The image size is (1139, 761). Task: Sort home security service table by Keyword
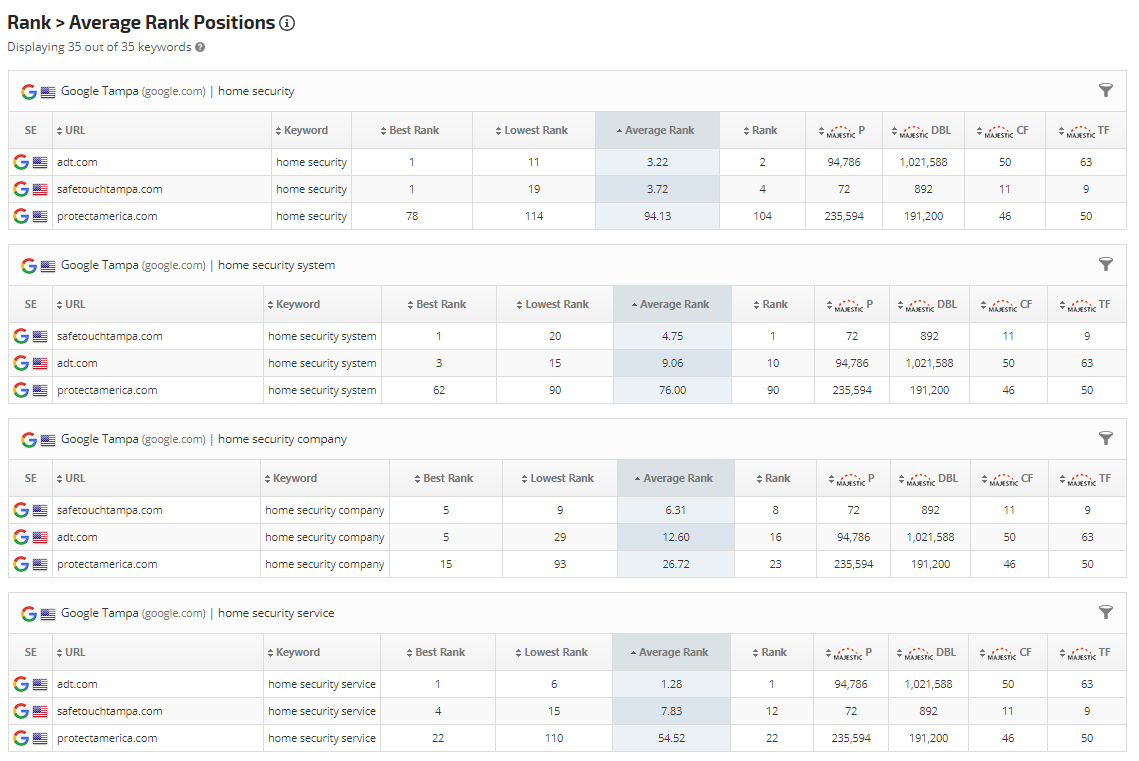[x=297, y=652]
